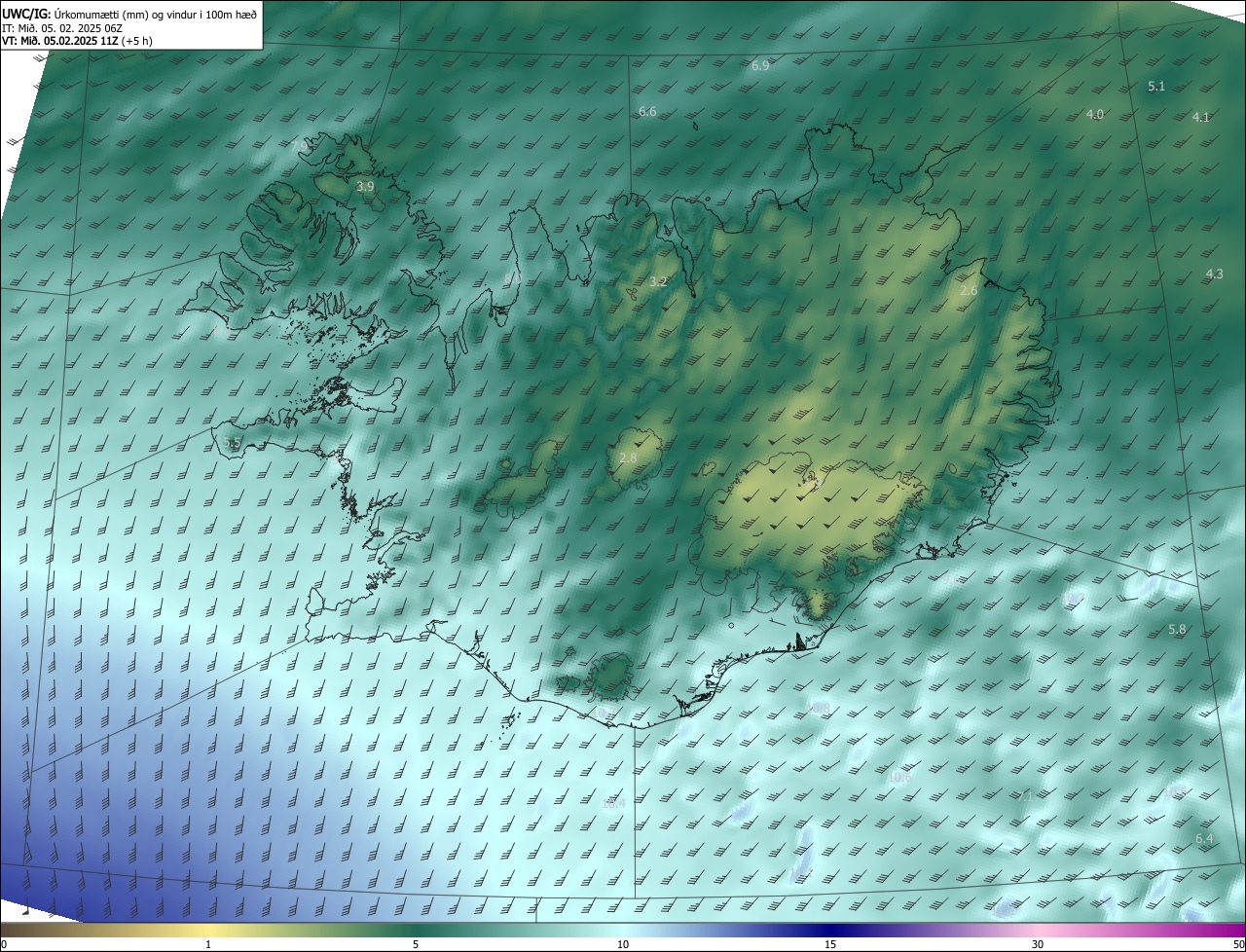Click the colour scale tick label 10
Image resolution: width=1246 pixels, height=952 pixels.
pos(623,945)
